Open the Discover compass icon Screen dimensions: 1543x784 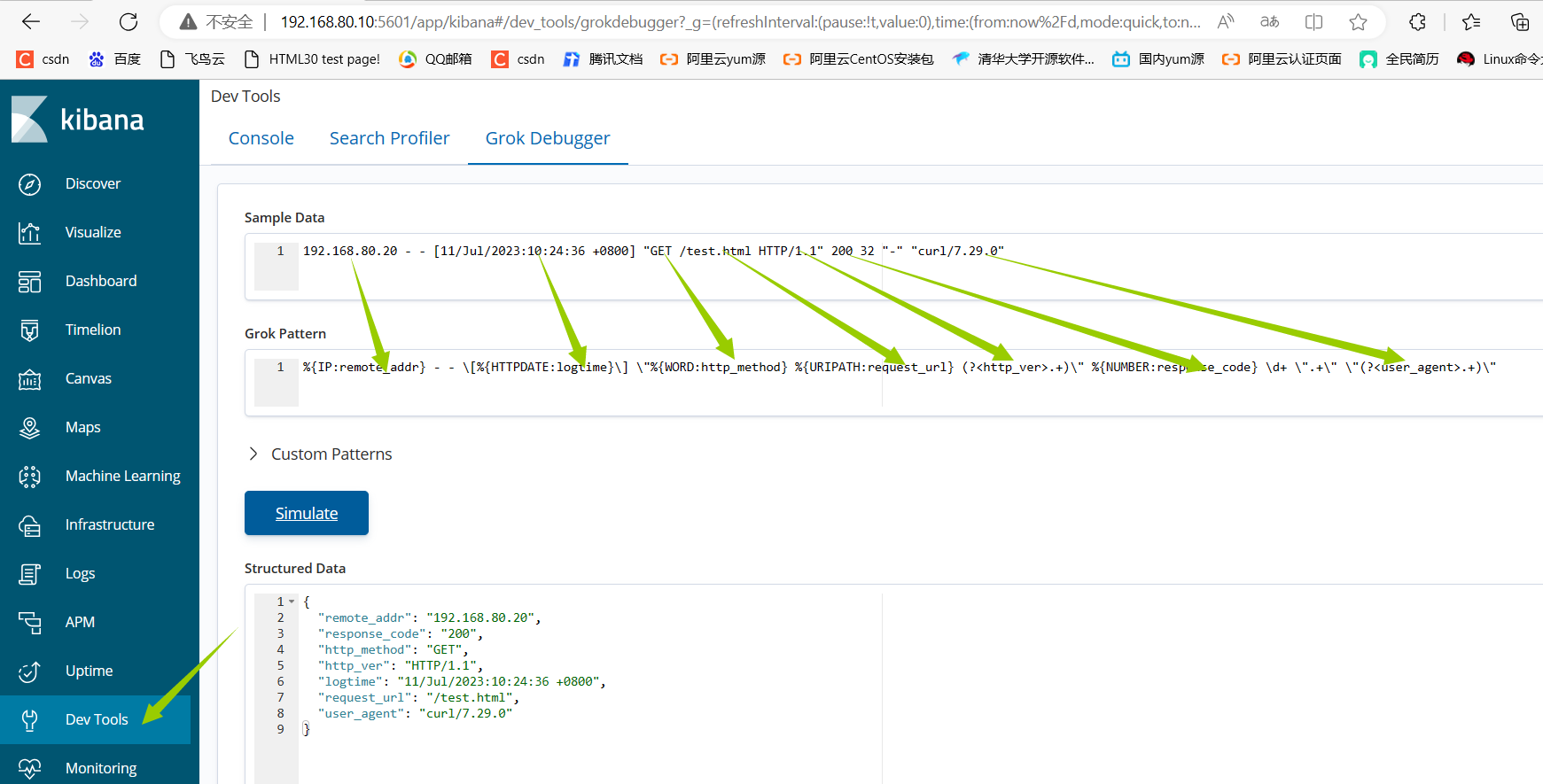(29, 184)
